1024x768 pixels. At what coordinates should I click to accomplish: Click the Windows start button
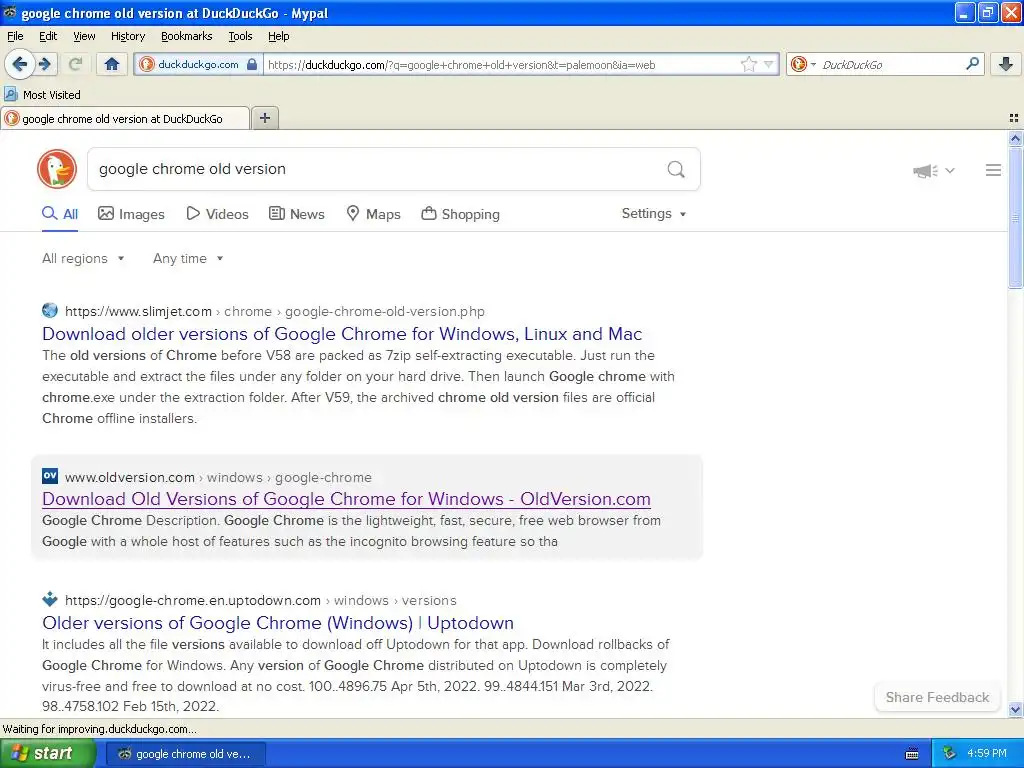47,754
